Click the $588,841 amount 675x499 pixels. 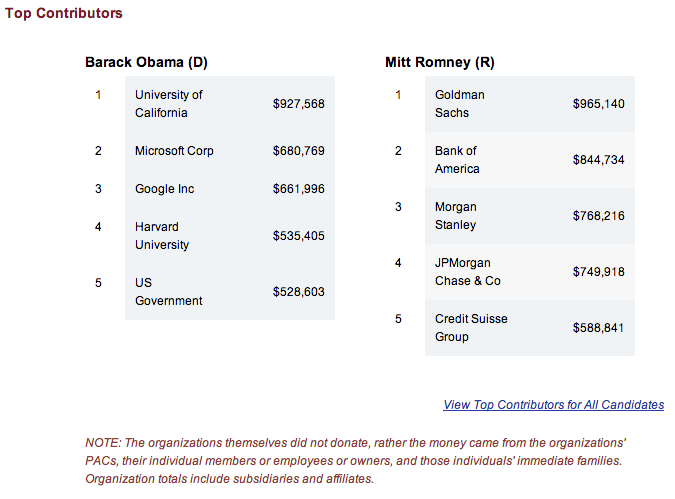coord(598,328)
